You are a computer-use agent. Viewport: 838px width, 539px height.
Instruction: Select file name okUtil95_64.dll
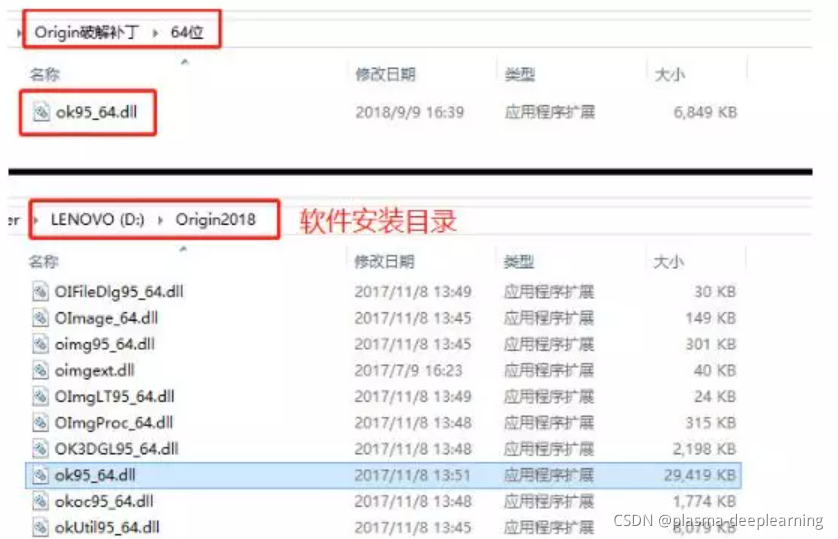pos(107,527)
